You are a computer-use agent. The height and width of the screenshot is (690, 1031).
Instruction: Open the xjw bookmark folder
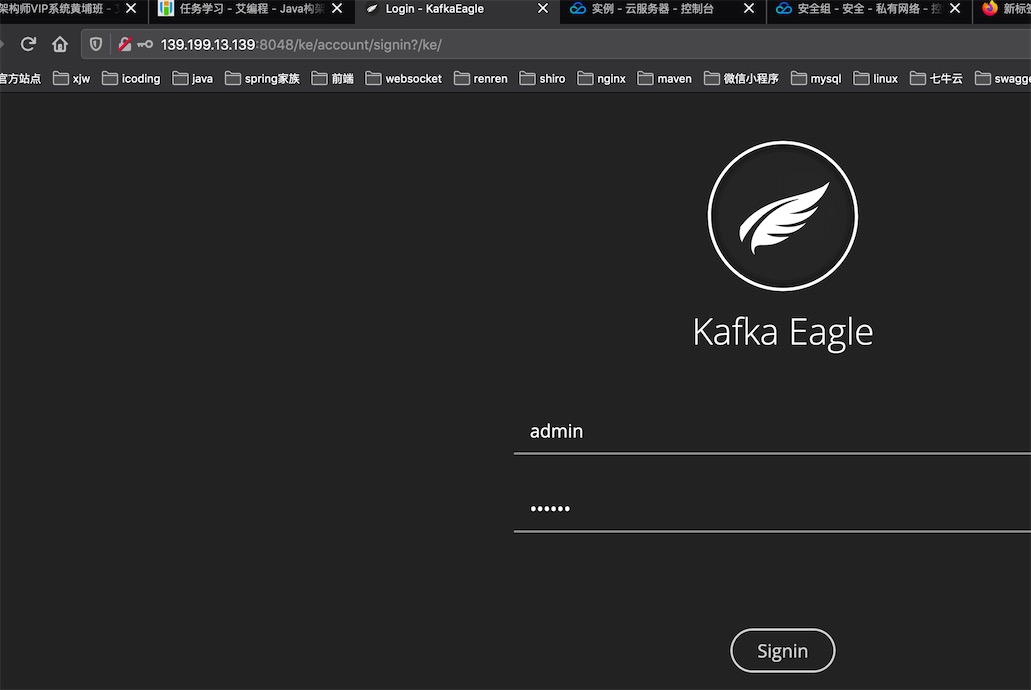pyautogui.click(x=71, y=78)
